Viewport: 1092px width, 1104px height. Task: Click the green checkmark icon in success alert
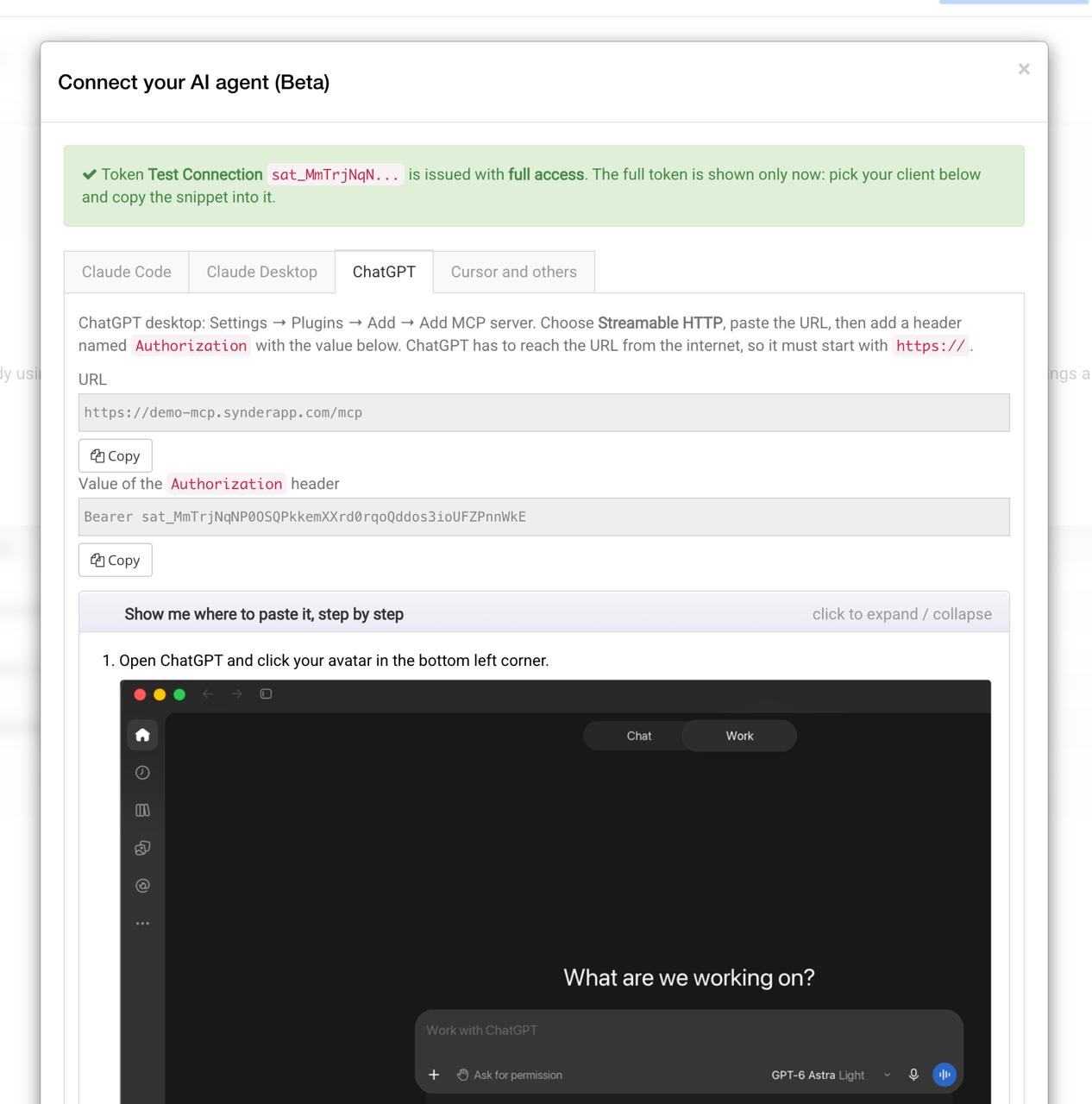tap(90, 174)
